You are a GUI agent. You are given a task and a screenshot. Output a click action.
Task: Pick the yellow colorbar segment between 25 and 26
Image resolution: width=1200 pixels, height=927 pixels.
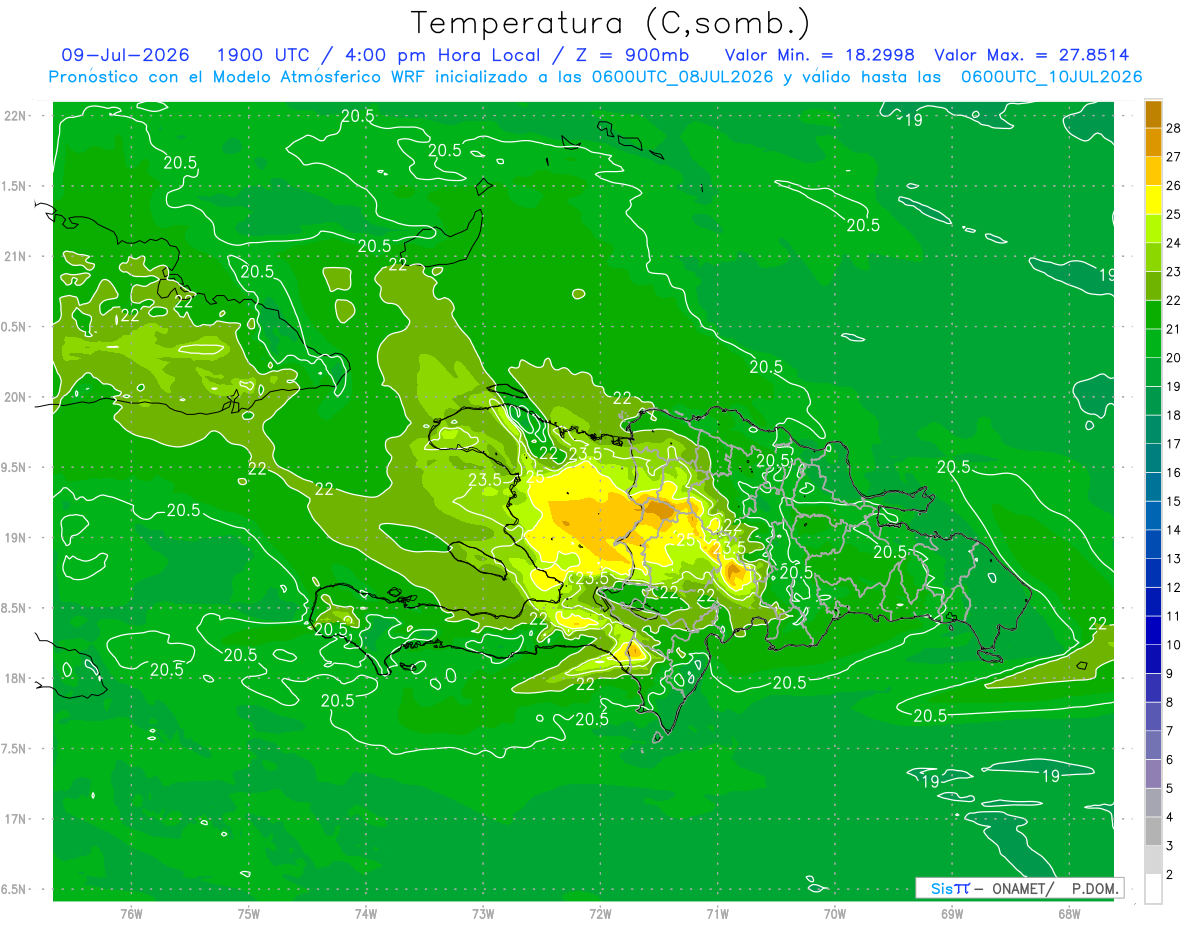tap(1153, 200)
